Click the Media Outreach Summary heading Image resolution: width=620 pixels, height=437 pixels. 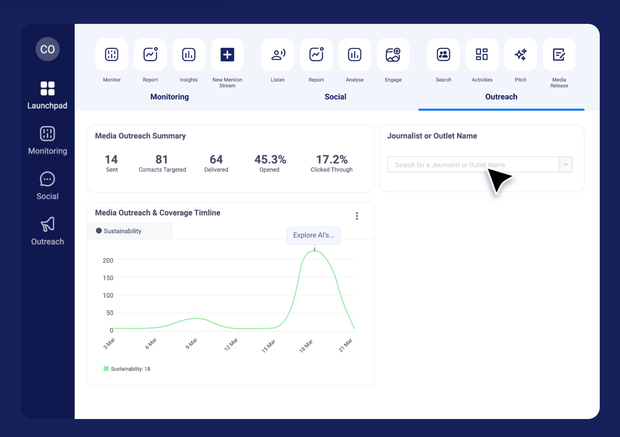140,136
